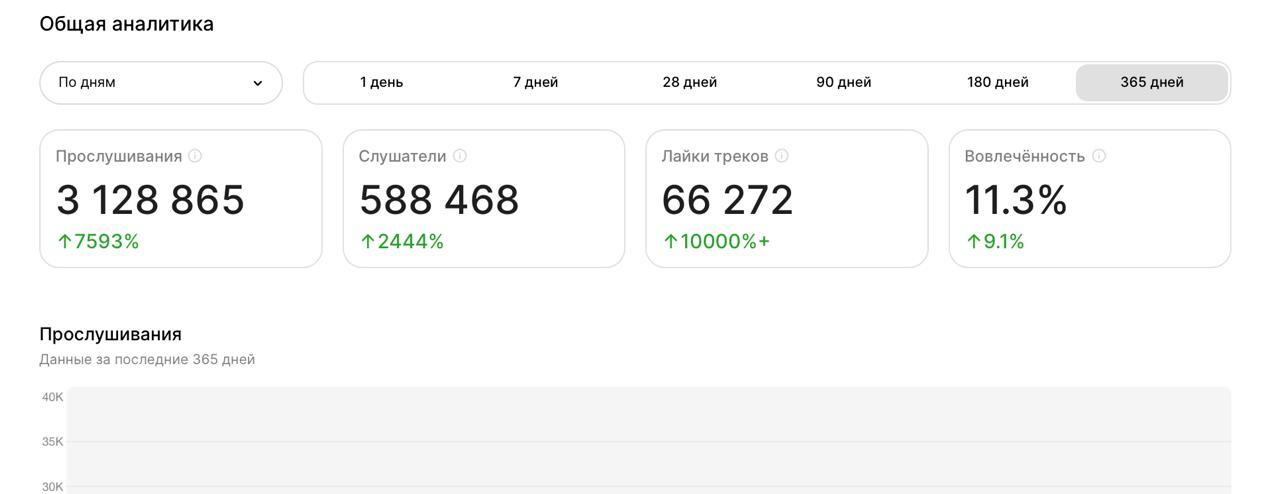Image resolution: width=1280 pixels, height=494 pixels.
Task: Select the 1 день period
Action: [381, 83]
